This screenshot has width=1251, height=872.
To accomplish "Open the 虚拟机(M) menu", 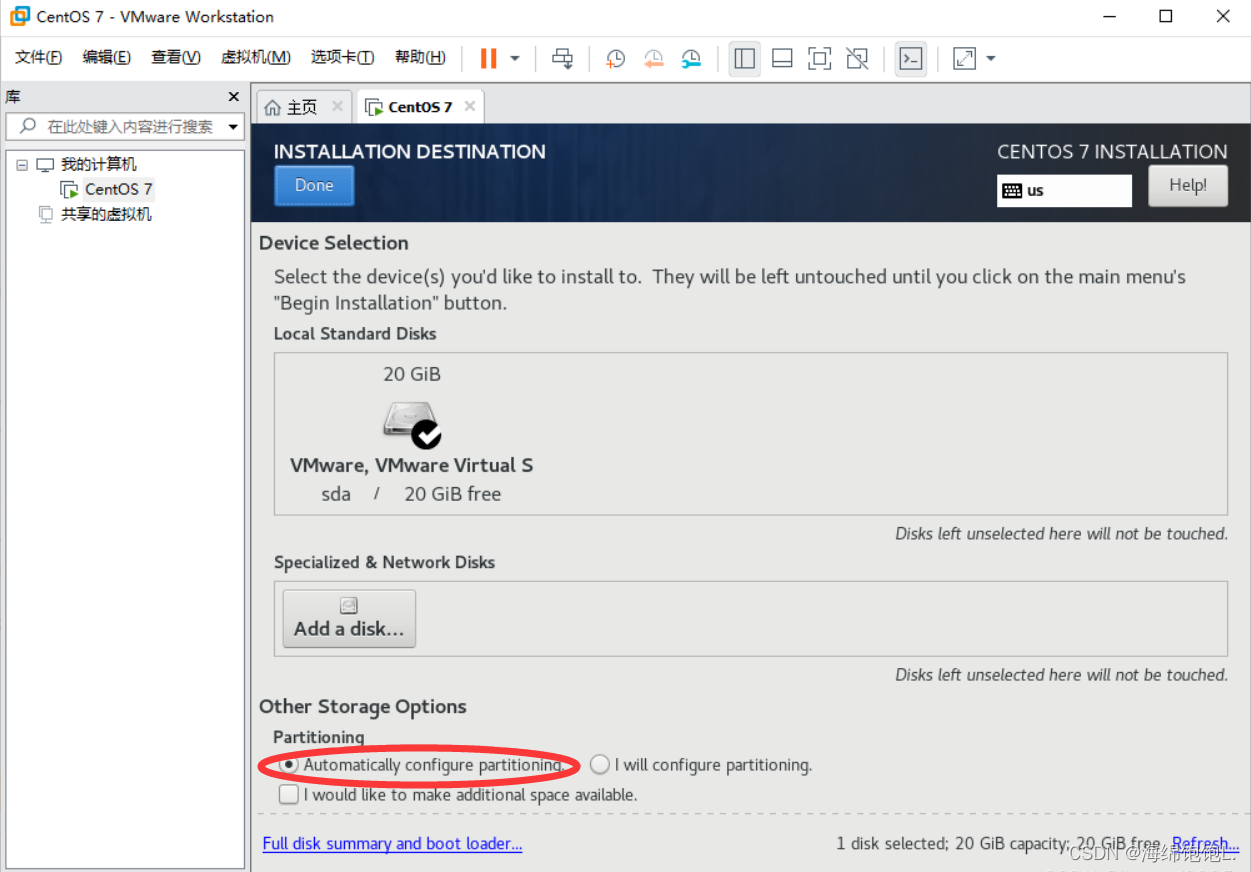I will (255, 57).
